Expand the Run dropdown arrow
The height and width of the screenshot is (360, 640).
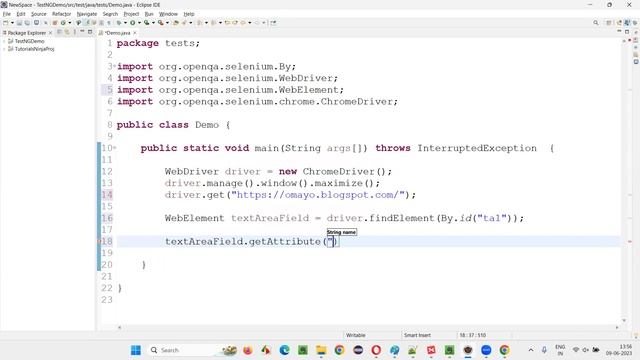tap(139, 23)
